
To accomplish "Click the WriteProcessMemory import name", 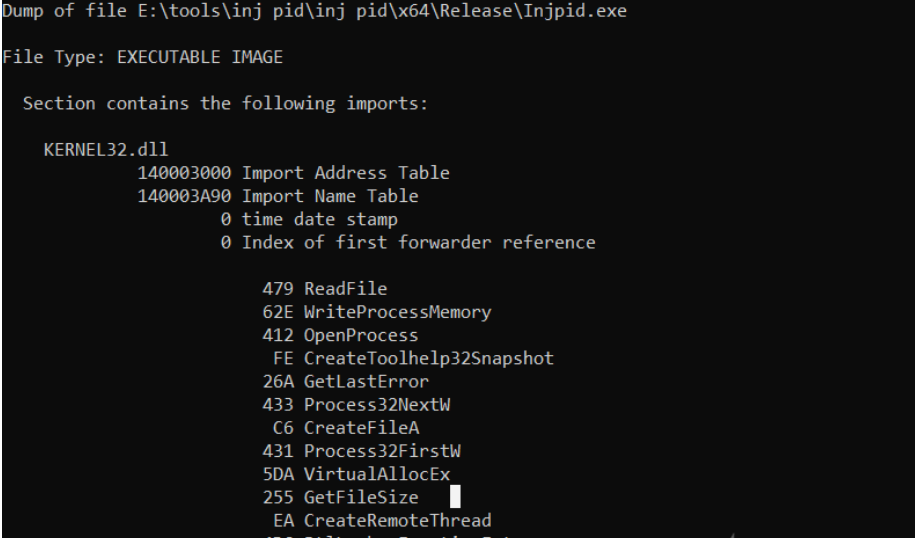I will tap(397, 312).
